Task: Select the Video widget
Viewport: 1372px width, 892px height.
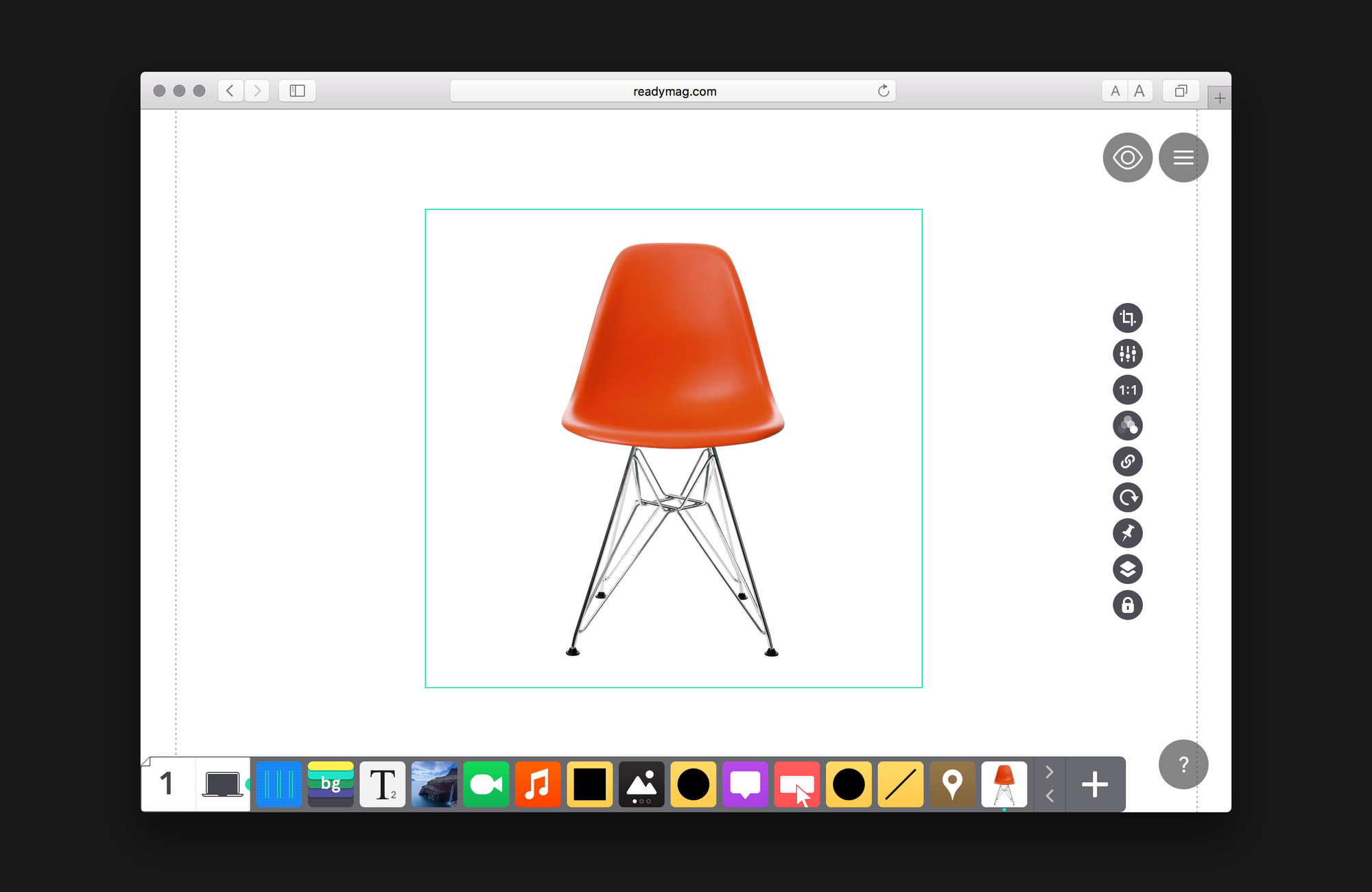Action: point(486,784)
